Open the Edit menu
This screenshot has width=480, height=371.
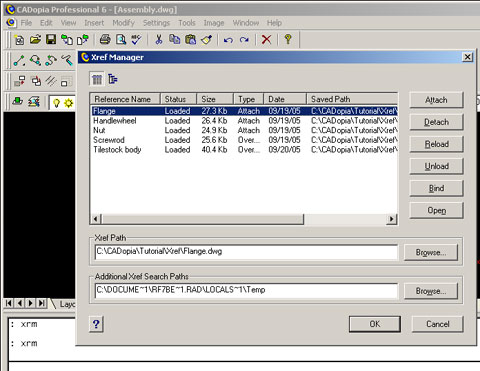(46, 23)
